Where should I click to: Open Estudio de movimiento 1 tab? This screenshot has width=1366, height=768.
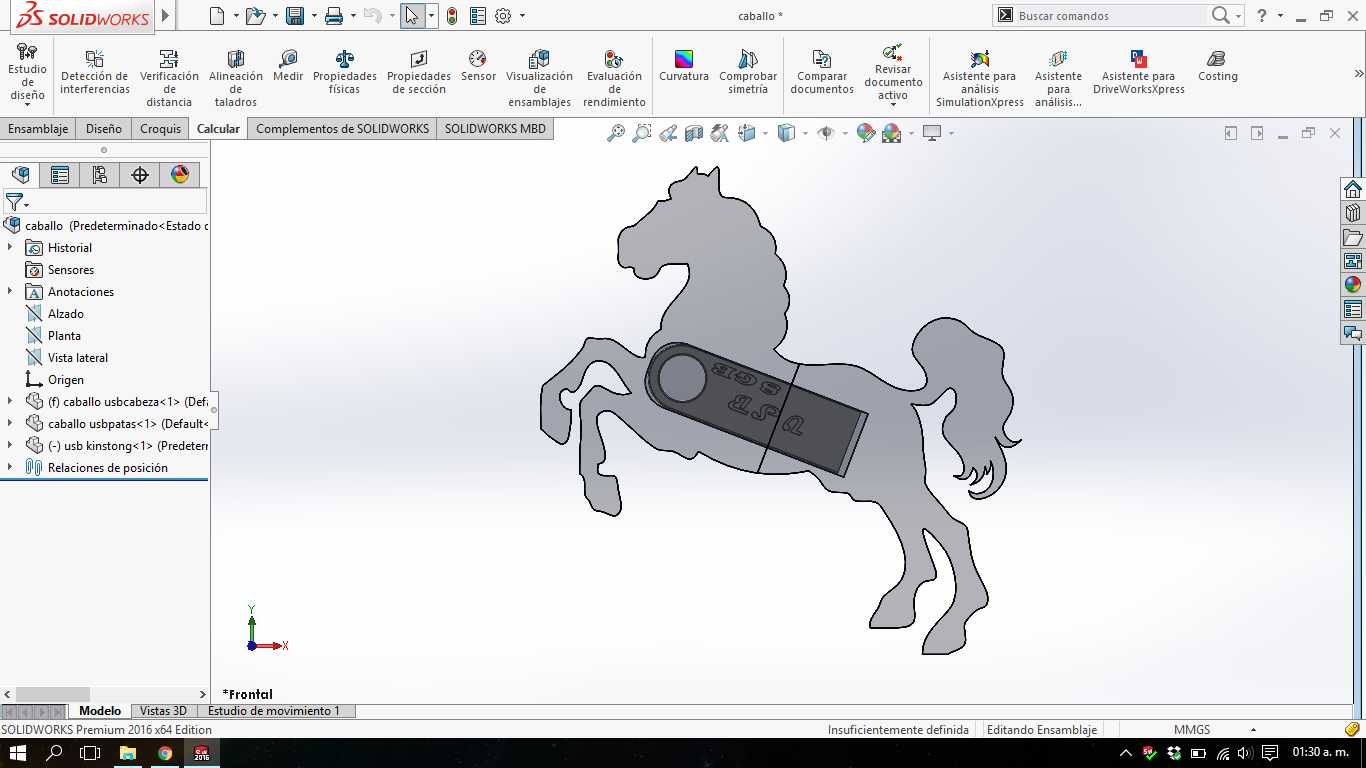[x=274, y=711]
